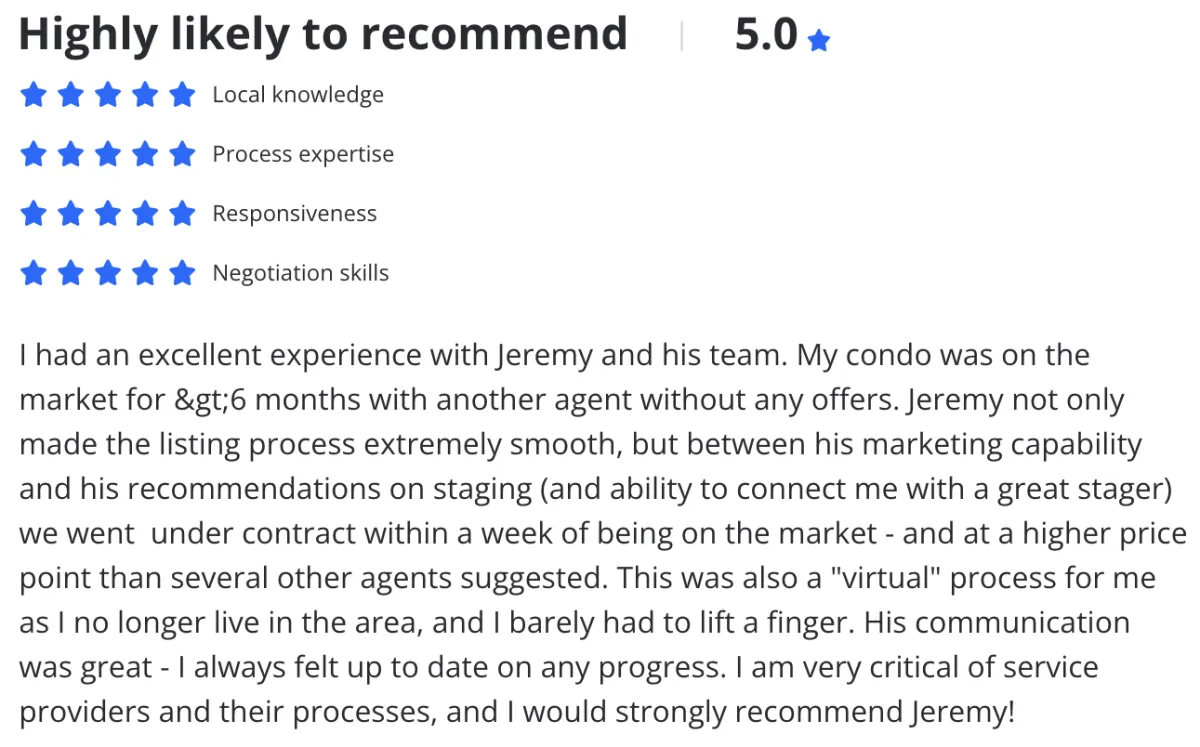Click the Local knowledge label
1200x747 pixels.
pos(298,95)
